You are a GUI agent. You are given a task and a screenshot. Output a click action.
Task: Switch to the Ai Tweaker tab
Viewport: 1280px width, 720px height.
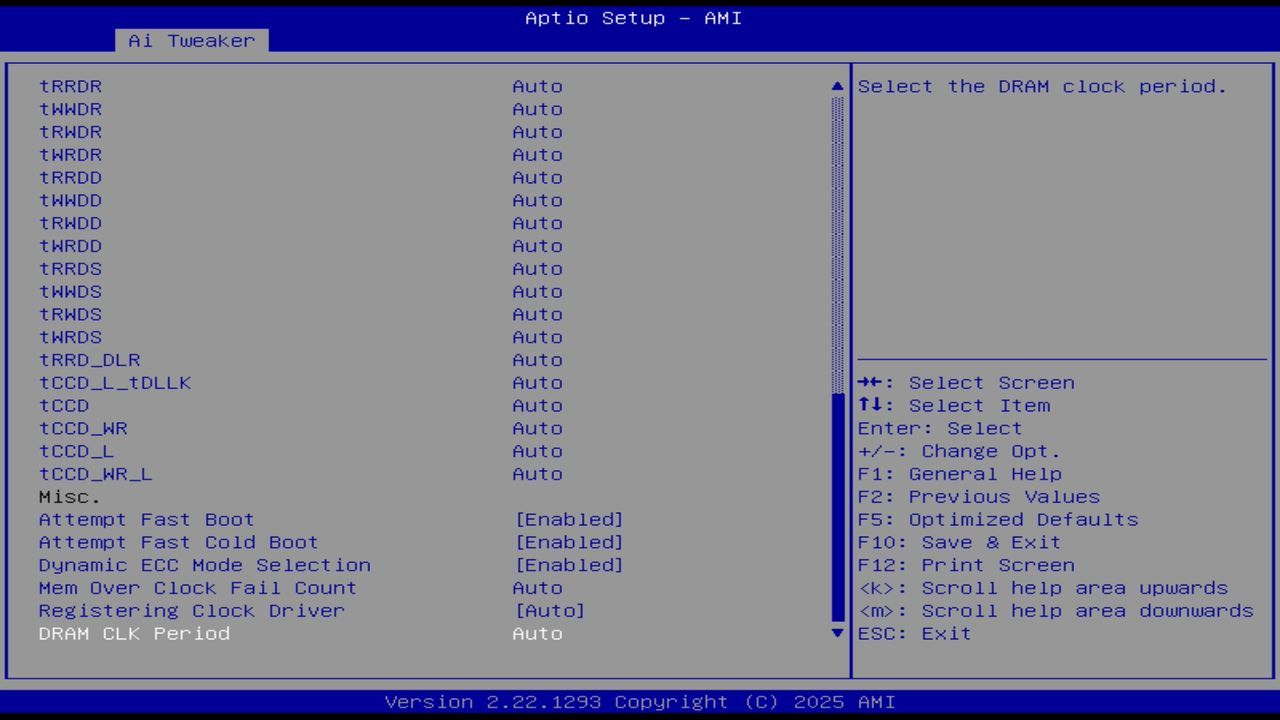click(x=190, y=40)
